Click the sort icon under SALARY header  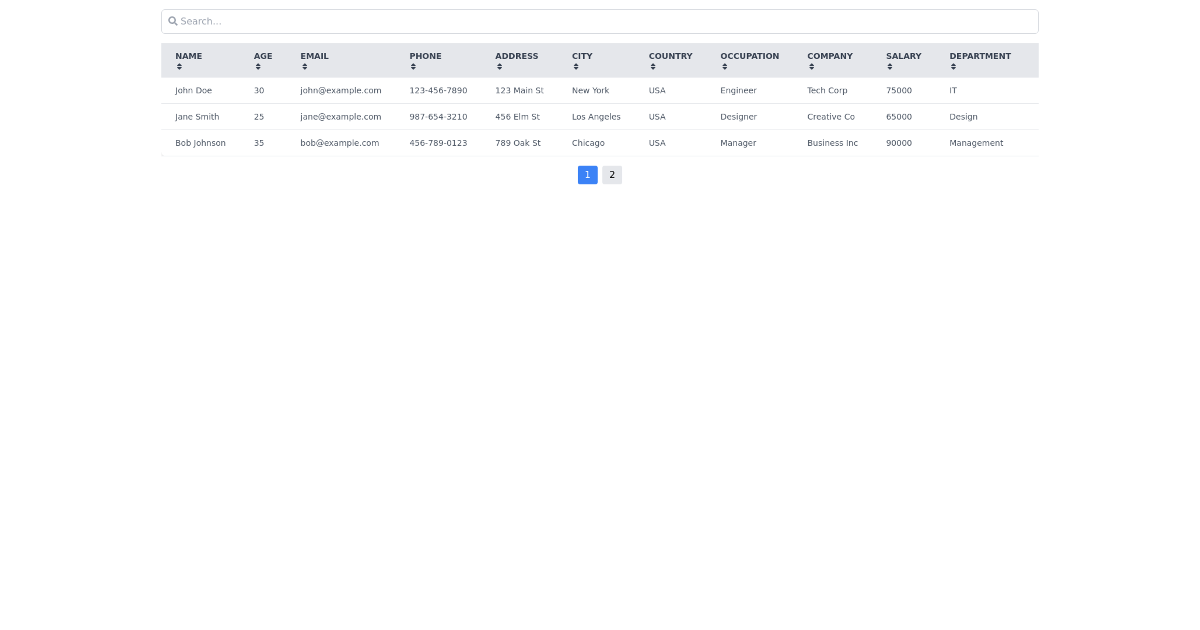point(888,66)
